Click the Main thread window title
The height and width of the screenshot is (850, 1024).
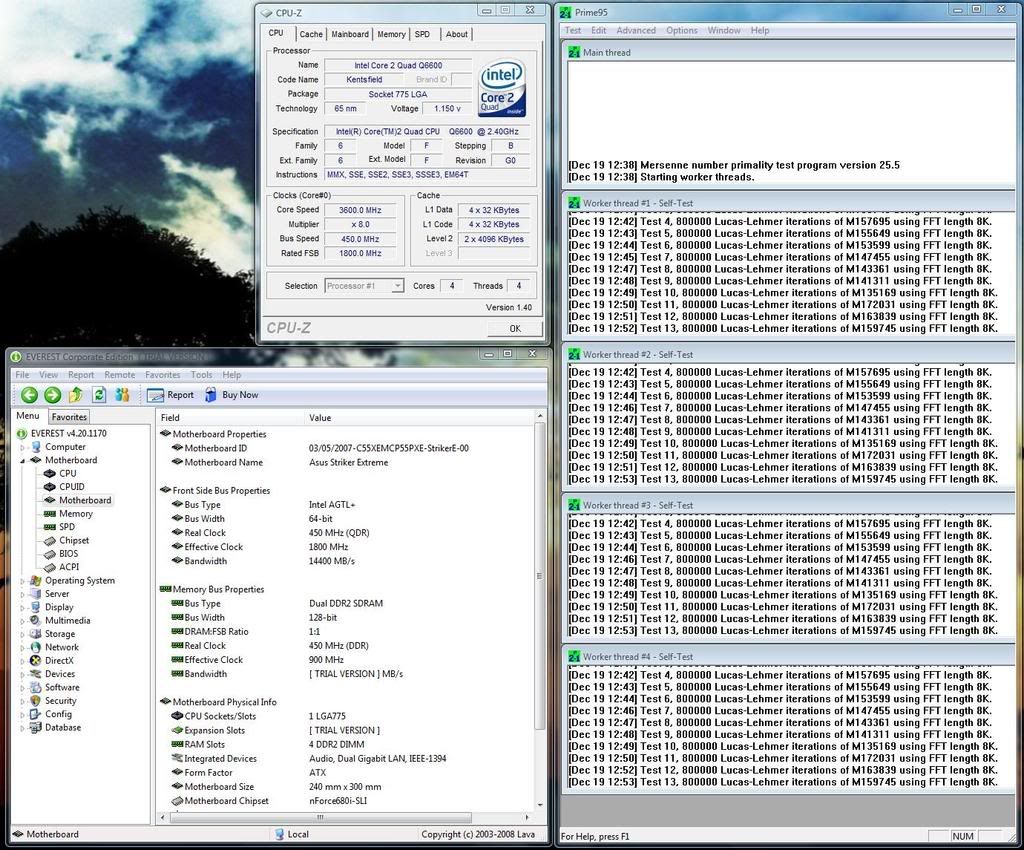(x=607, y=52)
